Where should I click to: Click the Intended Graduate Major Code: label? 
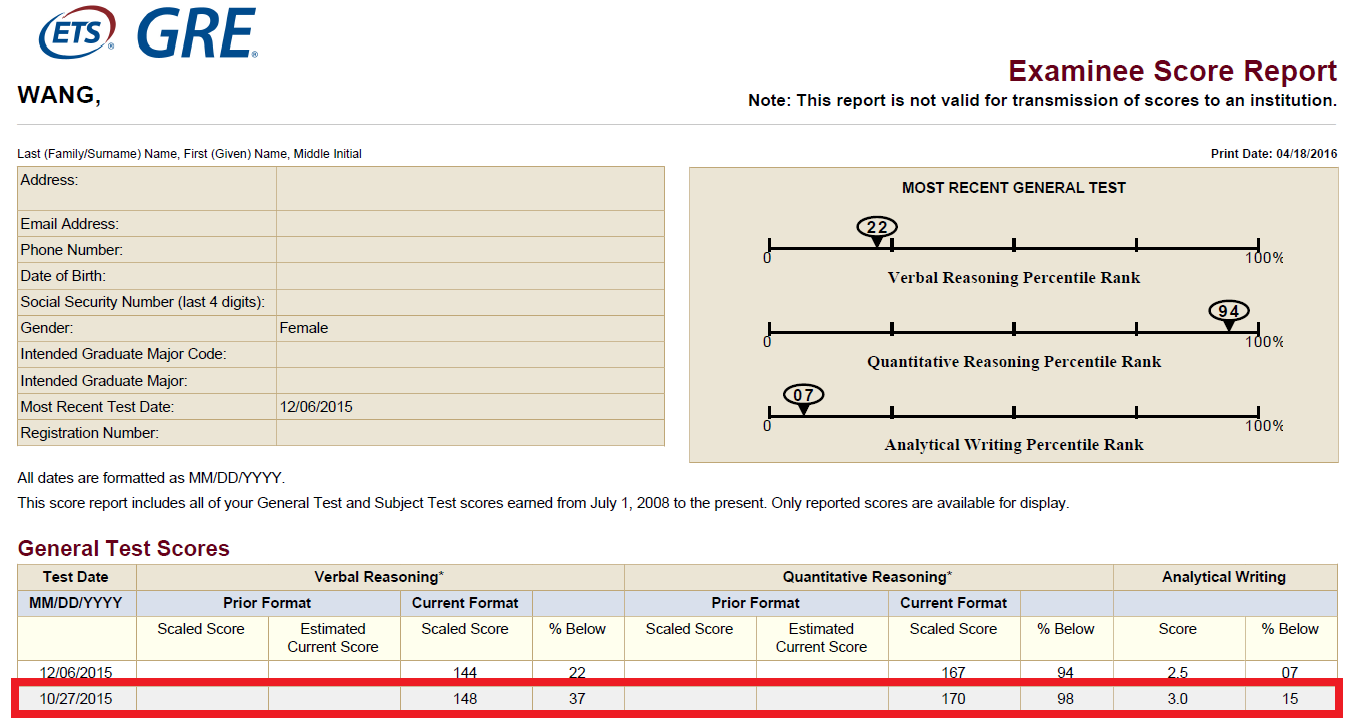coord(123,354)
